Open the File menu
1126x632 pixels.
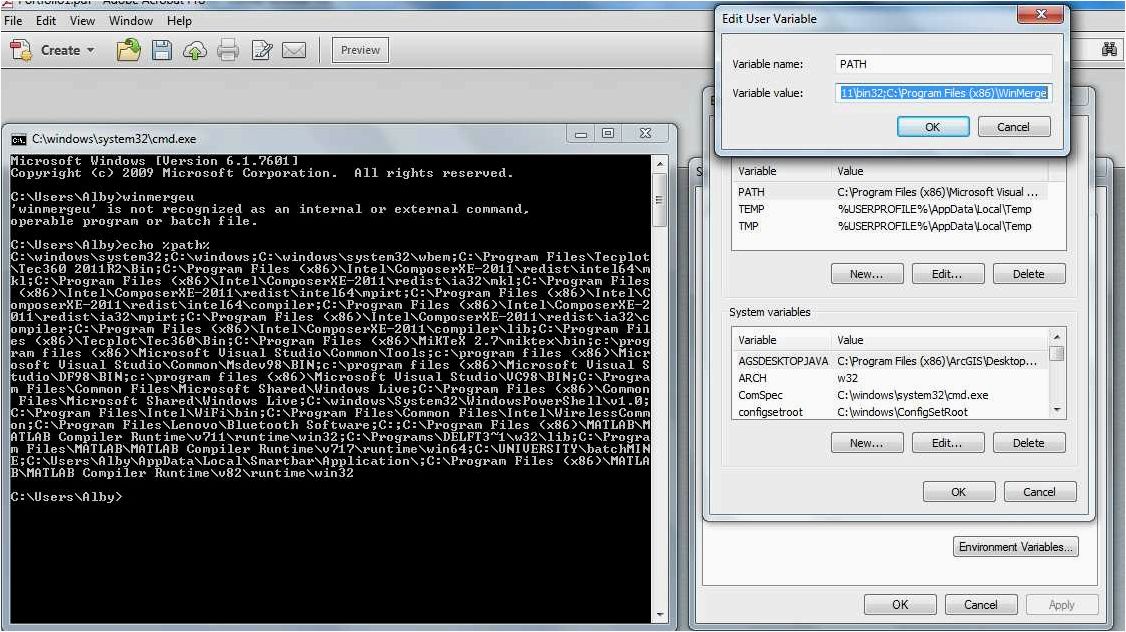tap(13, 21)
